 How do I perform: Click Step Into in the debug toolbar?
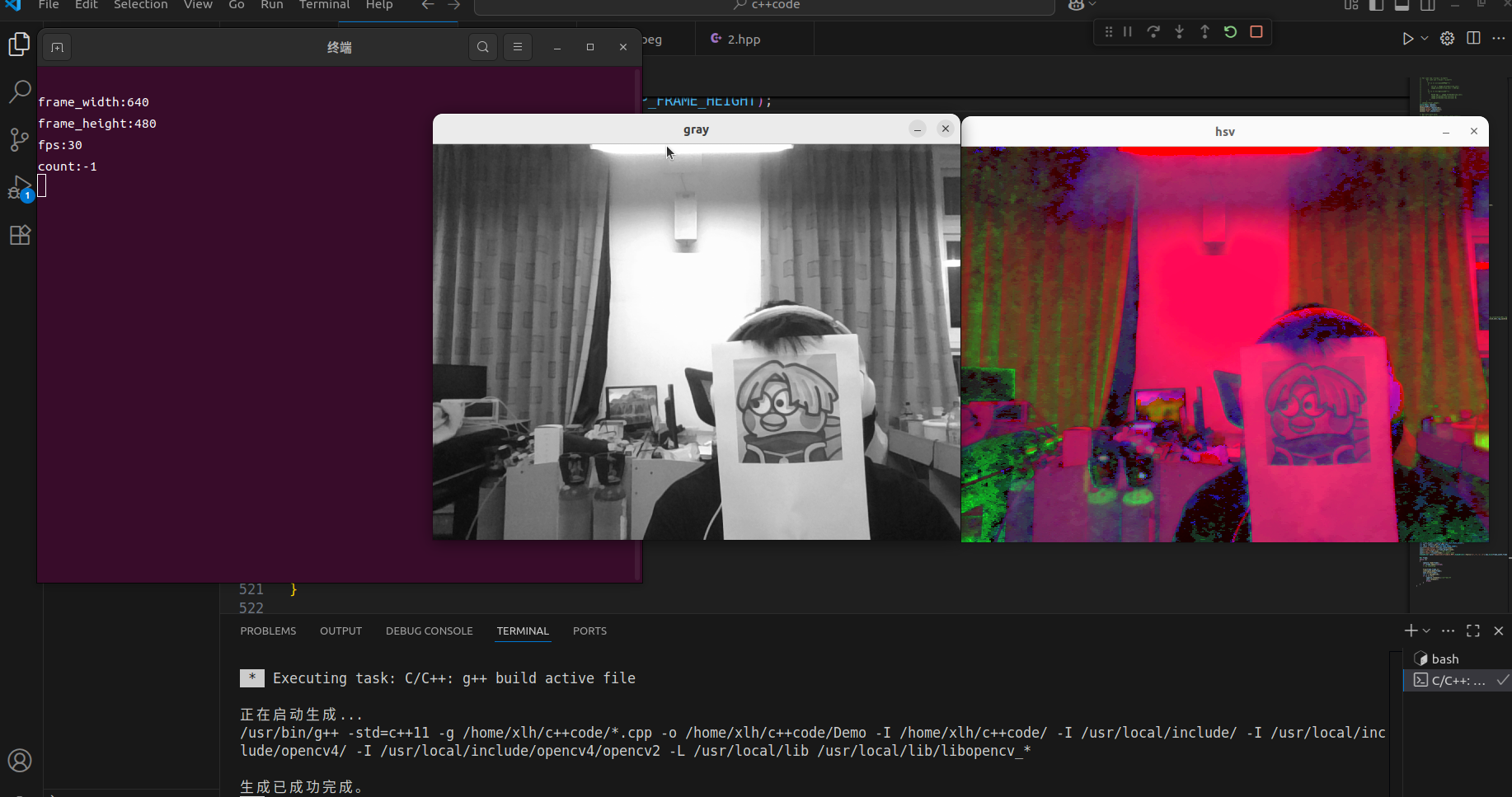click(1179, 32)
